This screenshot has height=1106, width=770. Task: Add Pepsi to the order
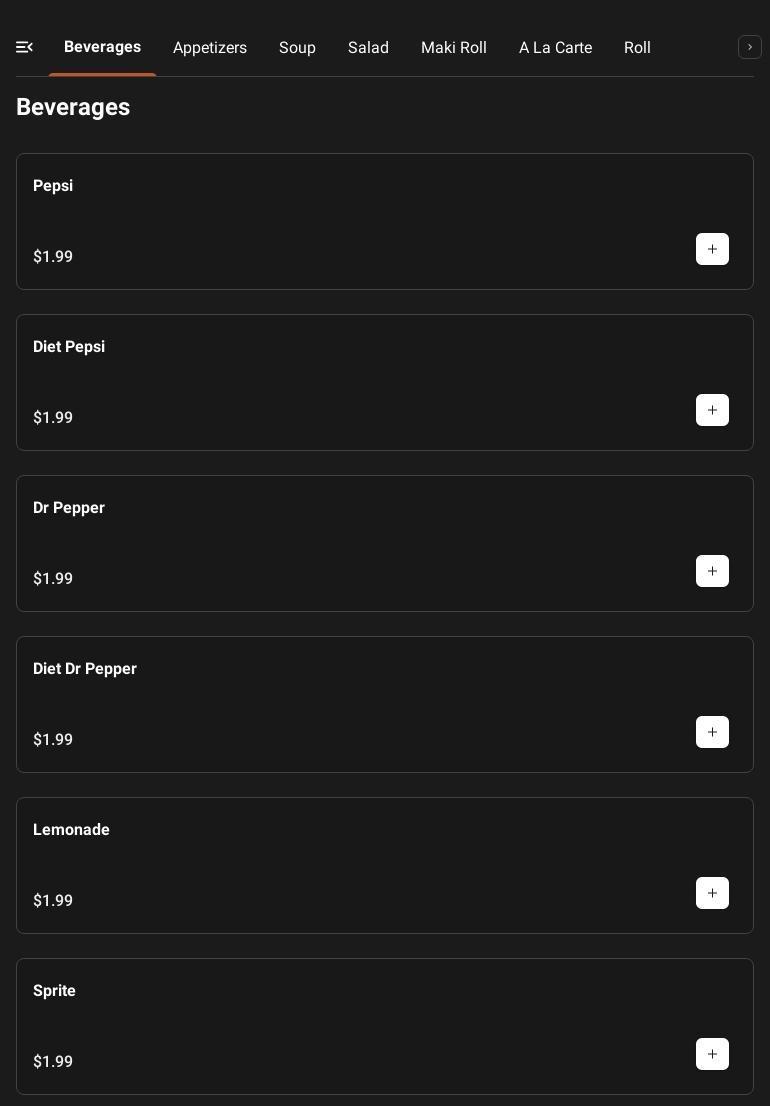(x=712, y=249)
